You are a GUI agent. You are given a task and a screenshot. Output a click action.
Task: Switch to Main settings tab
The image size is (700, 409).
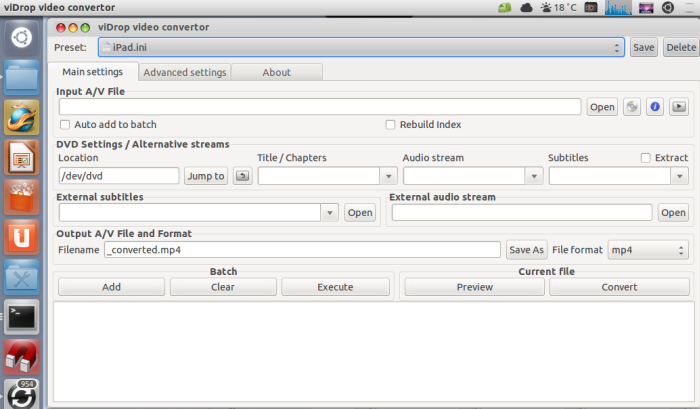click(92, 72)
